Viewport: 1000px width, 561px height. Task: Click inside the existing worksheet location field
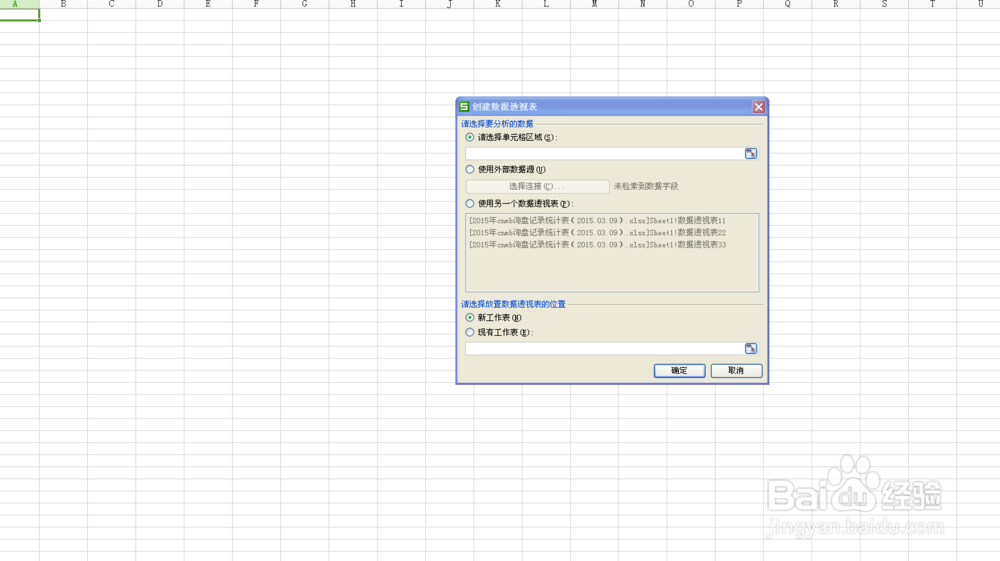pos(604,349)
